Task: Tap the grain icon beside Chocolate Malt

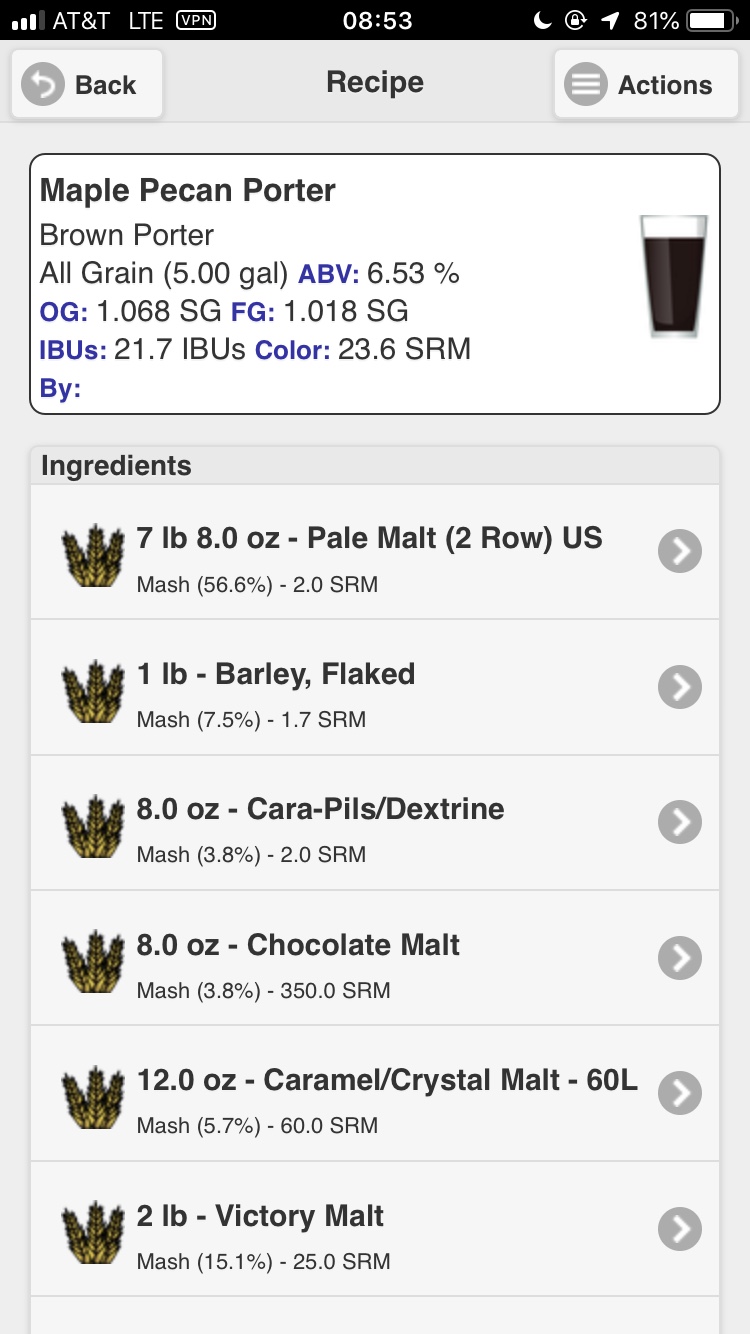Action: [93, 961]
